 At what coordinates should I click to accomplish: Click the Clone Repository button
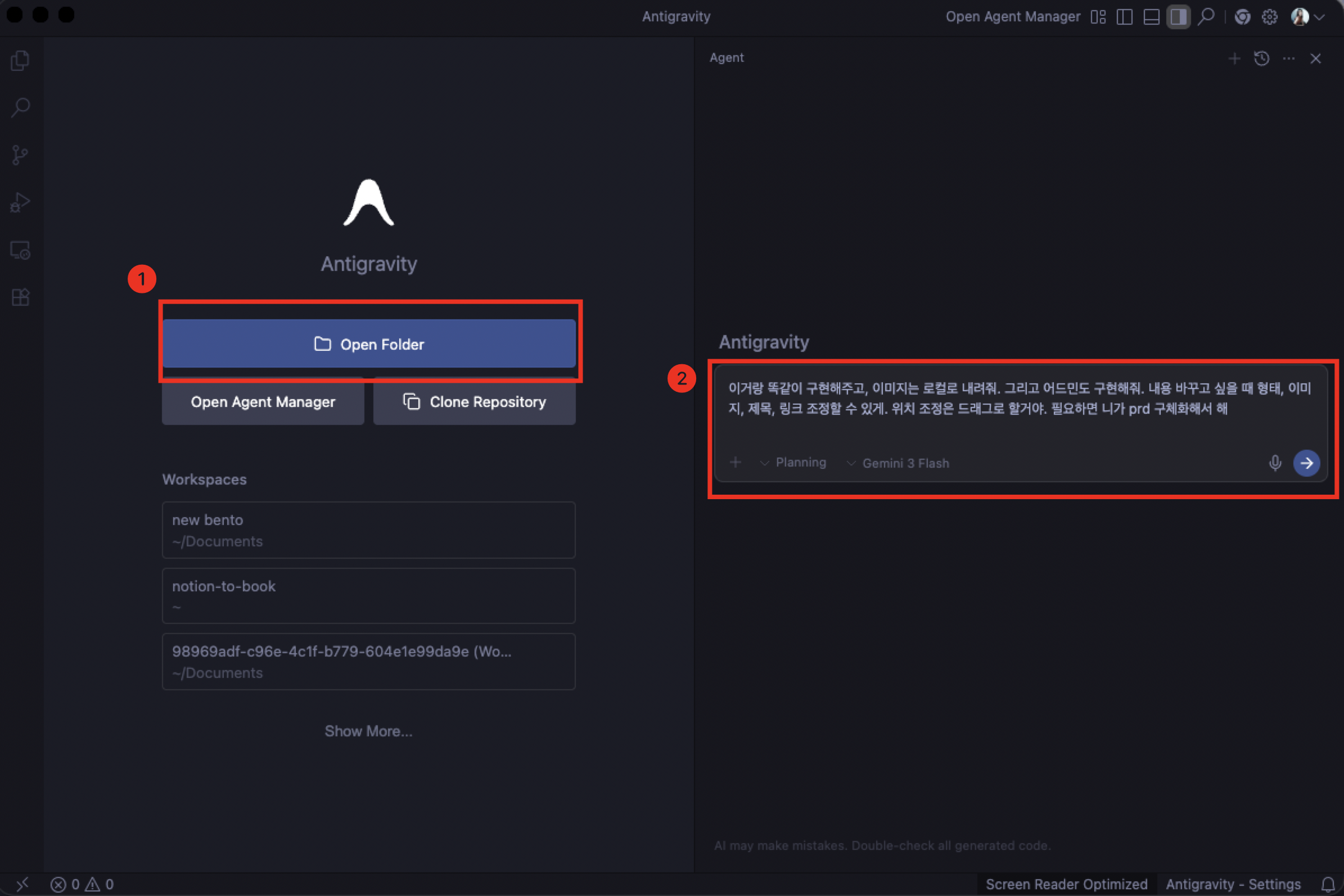pos(474,402)
